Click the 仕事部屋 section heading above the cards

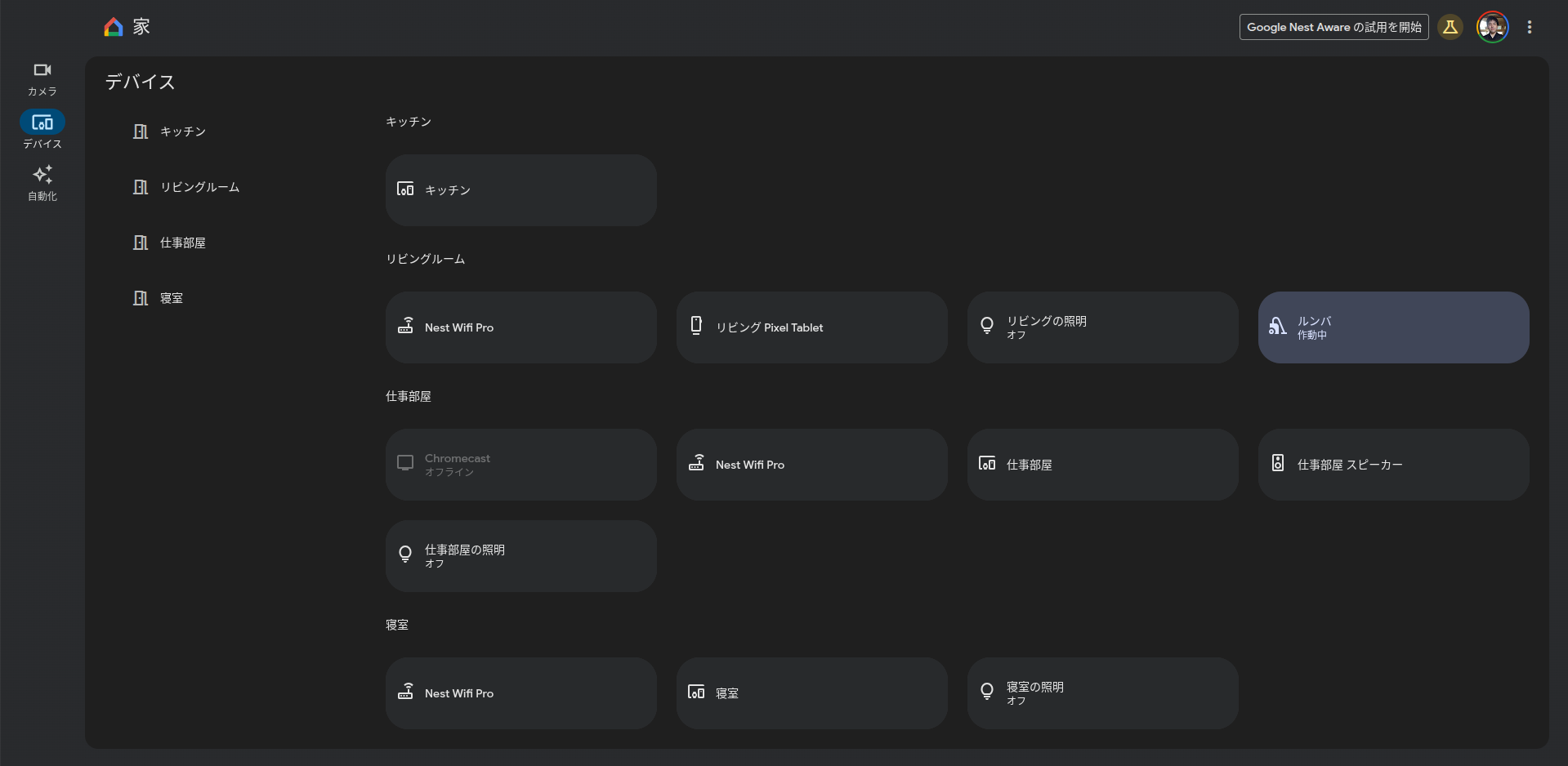click(x=409, y=396)
